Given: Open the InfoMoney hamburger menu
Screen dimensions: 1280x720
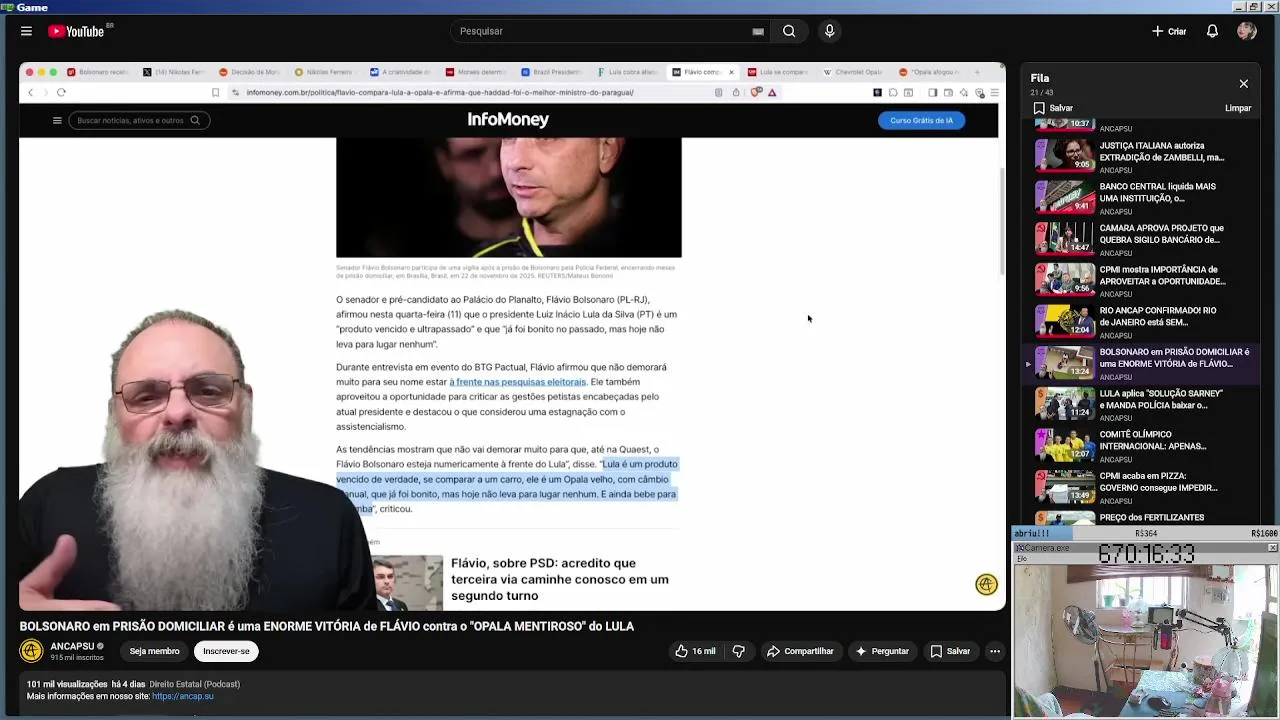Looking at the screenshot, I should (x=57, y=120).
